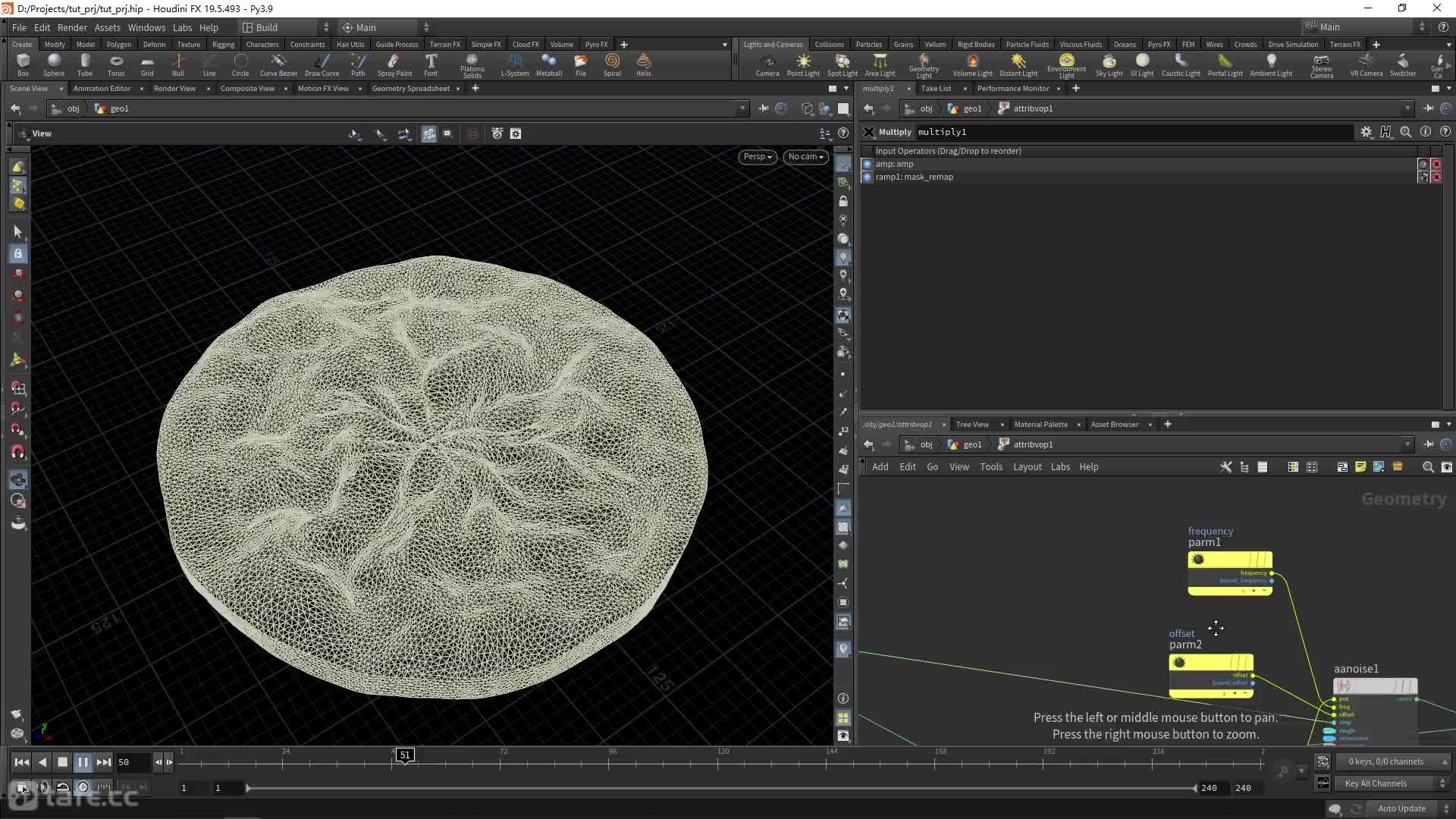Image resolution: width=1456 pixels, height=819 pixels.
Task: Add a Portal Light
Action: click(x=1225, y=64)
